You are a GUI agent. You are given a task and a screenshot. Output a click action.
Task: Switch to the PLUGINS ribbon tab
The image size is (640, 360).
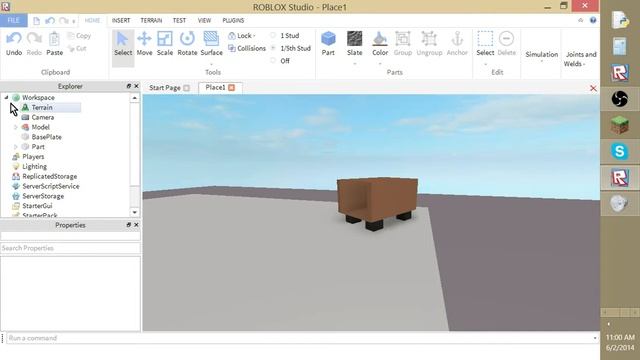pyautogui.click(x=233, y=20)
